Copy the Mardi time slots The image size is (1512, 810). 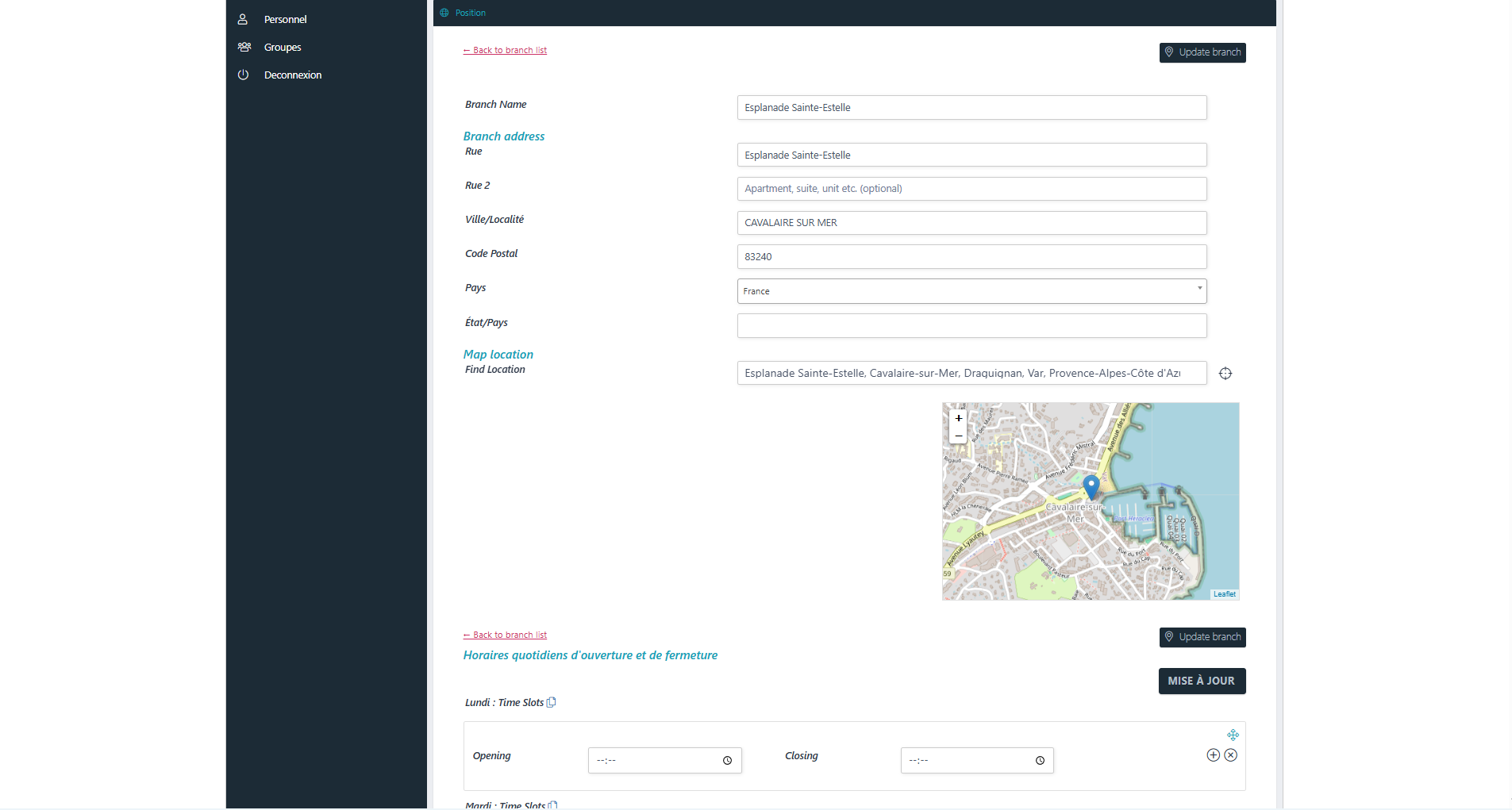click(x=552, y=804)
